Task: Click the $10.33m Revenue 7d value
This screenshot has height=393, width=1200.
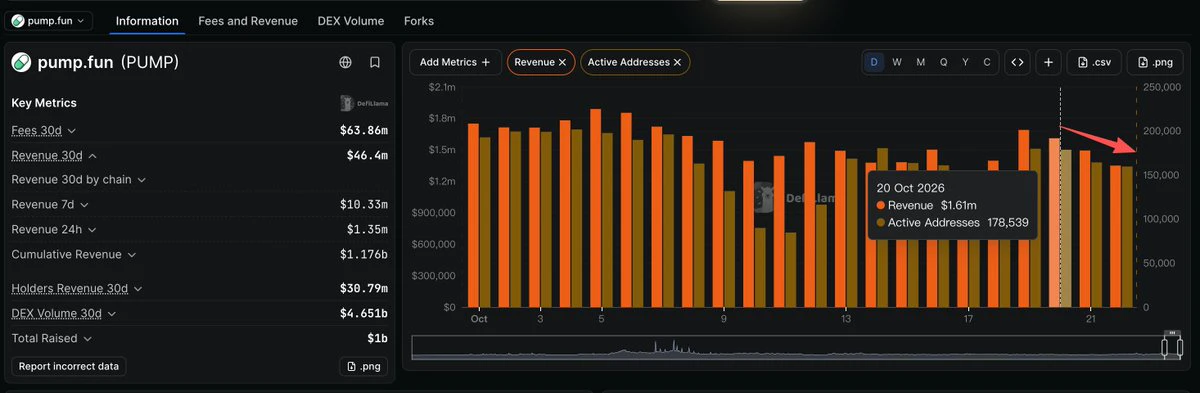Action: (364, 204)
